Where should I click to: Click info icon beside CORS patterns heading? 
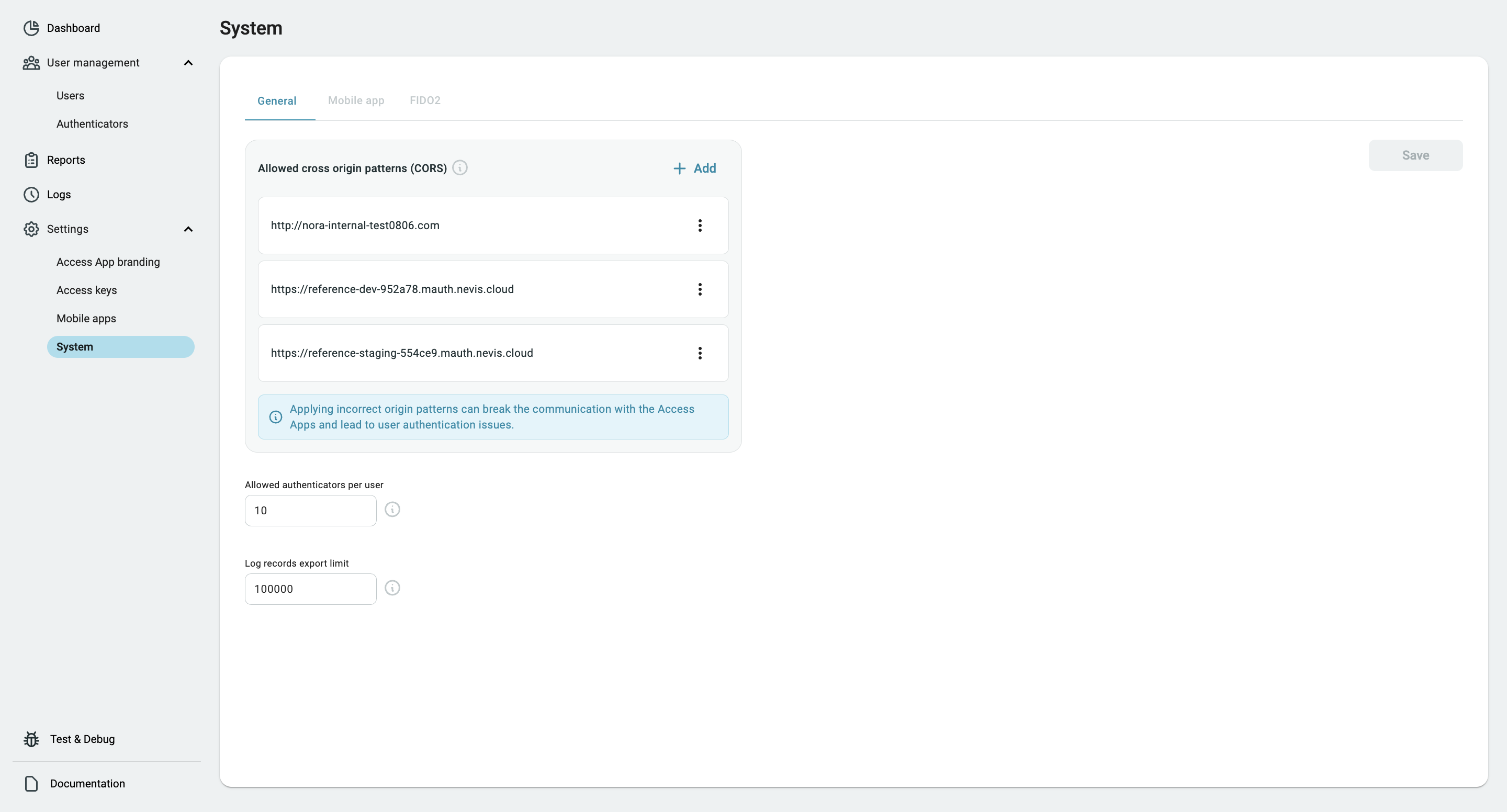(x=460, y=168)
